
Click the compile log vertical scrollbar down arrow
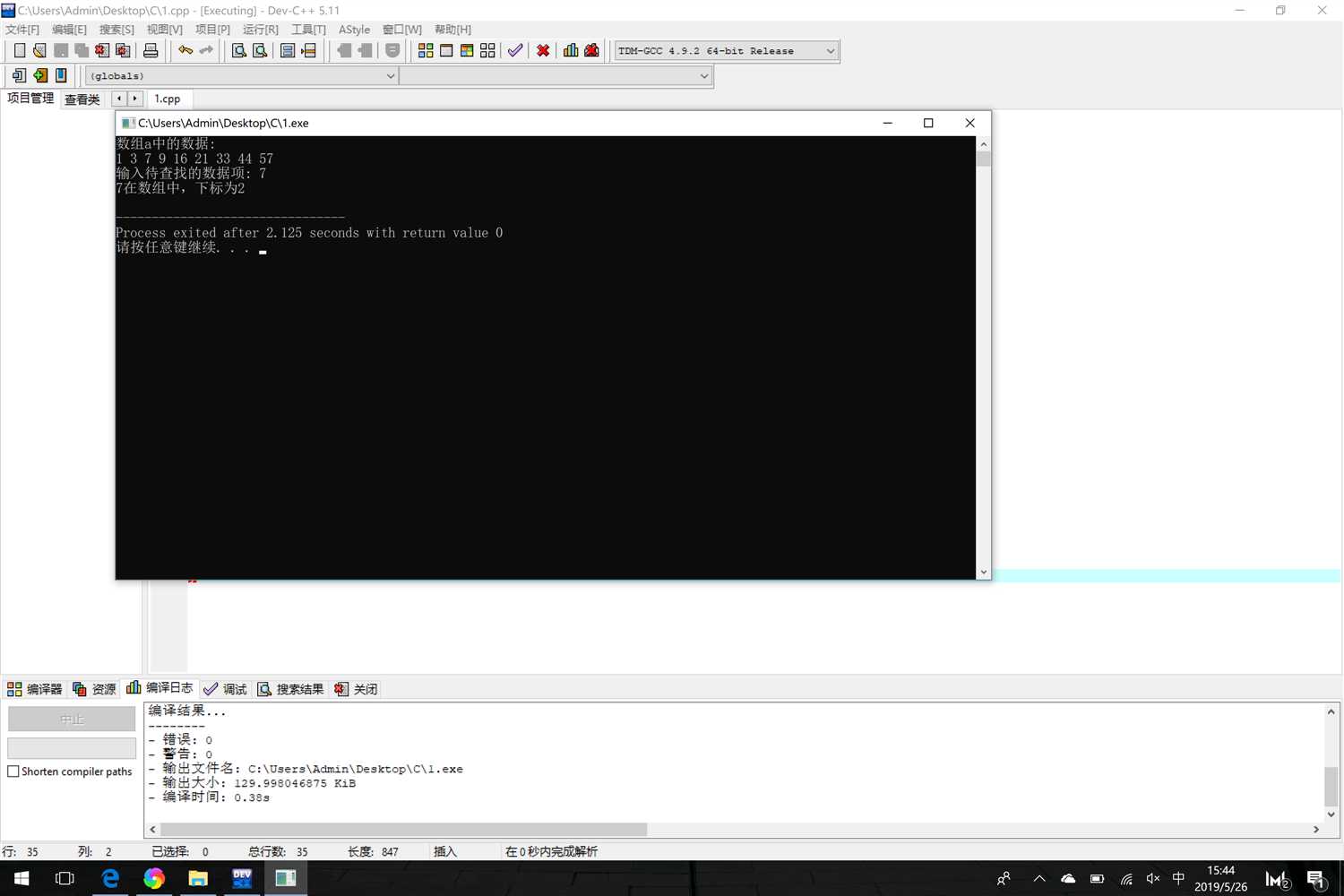click(x=1331, y=814)
